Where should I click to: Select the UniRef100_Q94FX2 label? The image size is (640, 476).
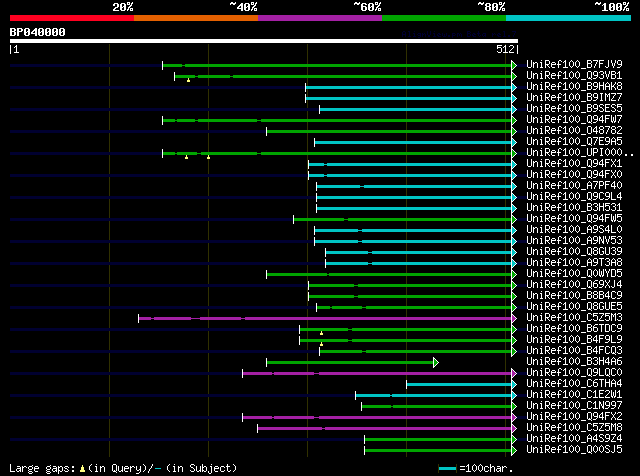pos(574,417)
